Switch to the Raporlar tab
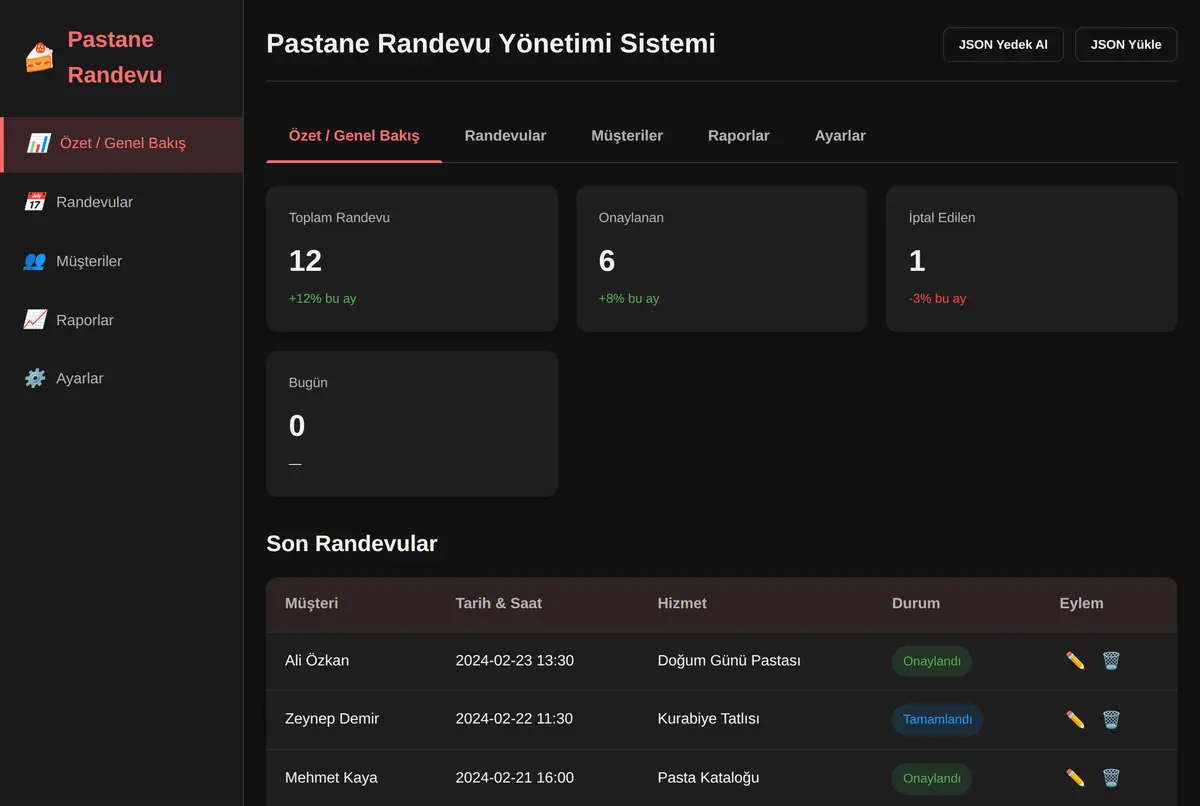The image size is (1200, 806). click(x=739, y=136)
